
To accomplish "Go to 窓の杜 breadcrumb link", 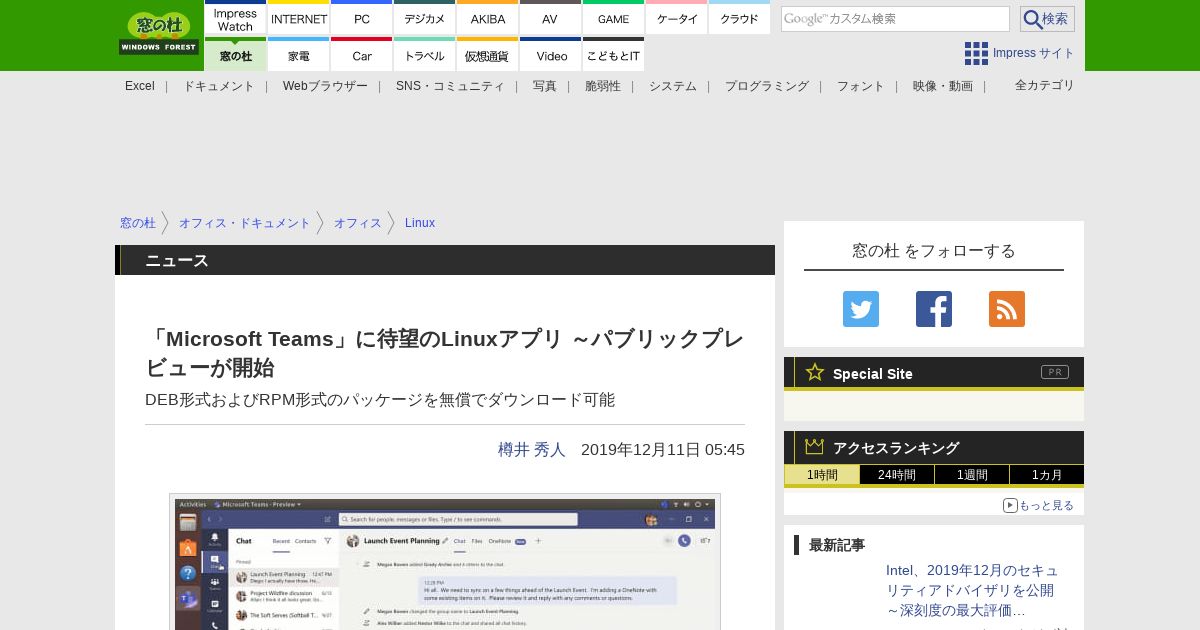I will click(138, 223).
